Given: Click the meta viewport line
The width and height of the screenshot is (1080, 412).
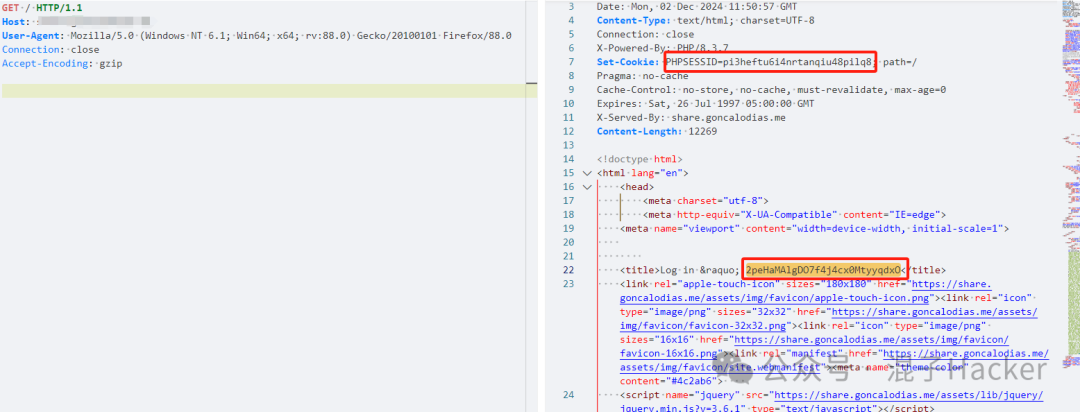Looking at the screenshot, I should coord(814,228).
